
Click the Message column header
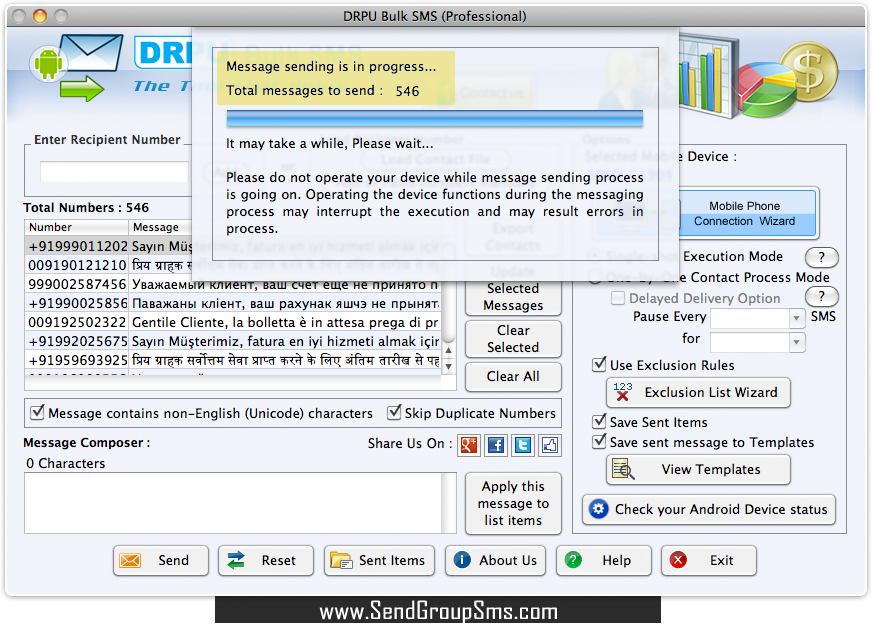click(x=160, y=227)
